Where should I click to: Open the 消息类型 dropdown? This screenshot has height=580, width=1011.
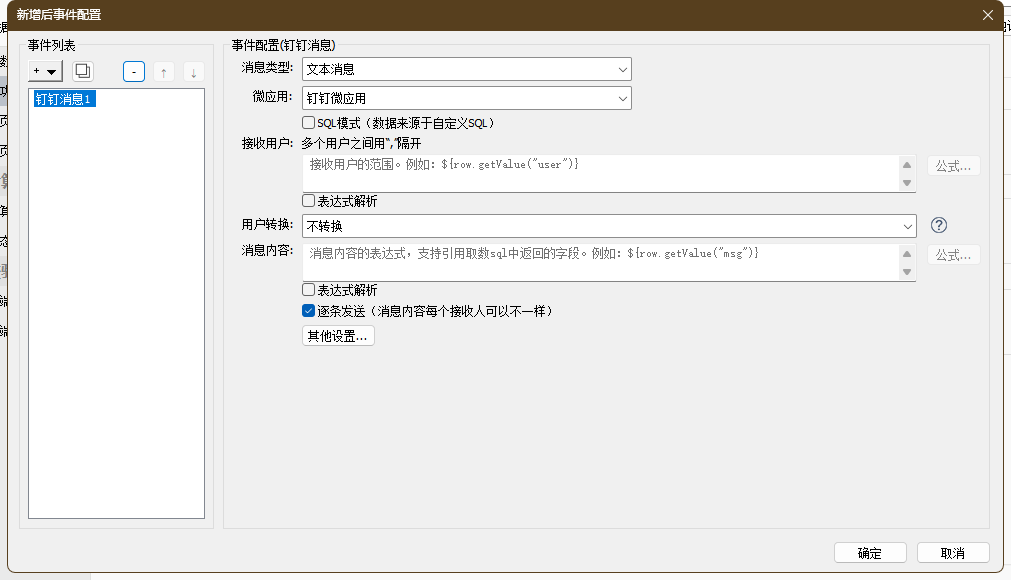467,69
